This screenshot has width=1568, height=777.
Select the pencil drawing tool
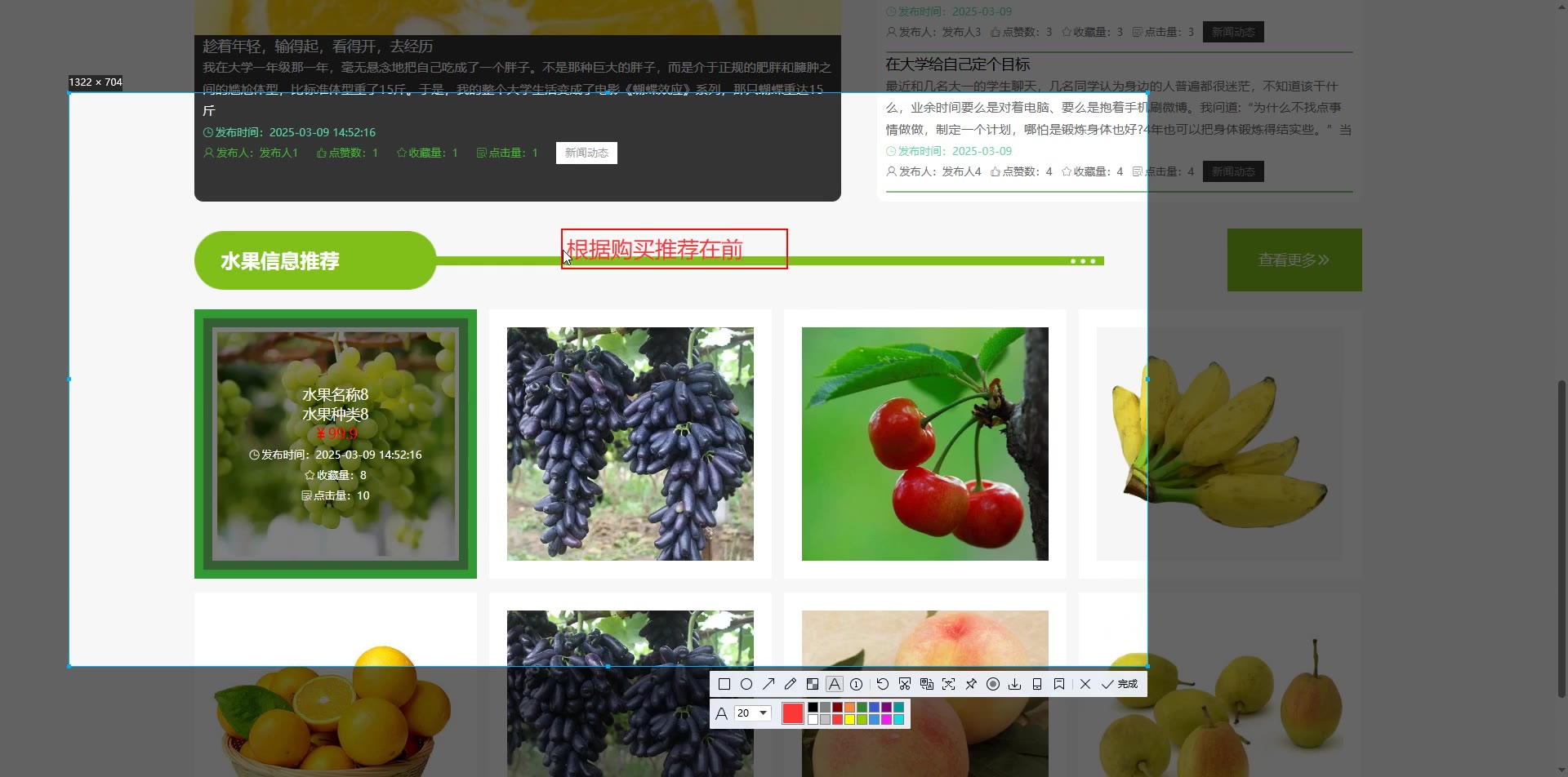point(790,684)
